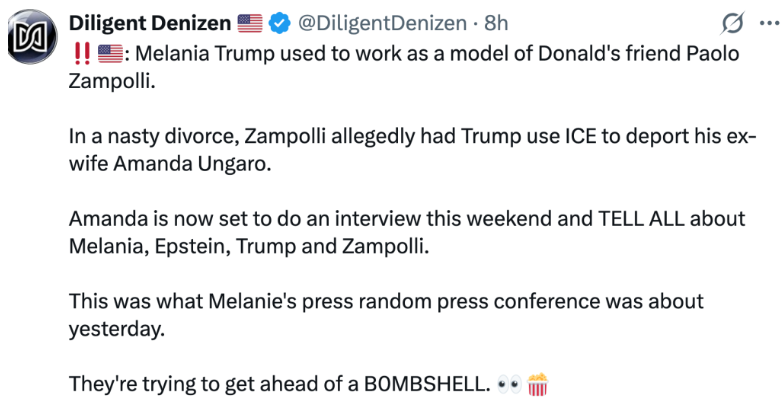
Task: Click the paragraph starting "Melania Trump used"
Action: [400, 66]
